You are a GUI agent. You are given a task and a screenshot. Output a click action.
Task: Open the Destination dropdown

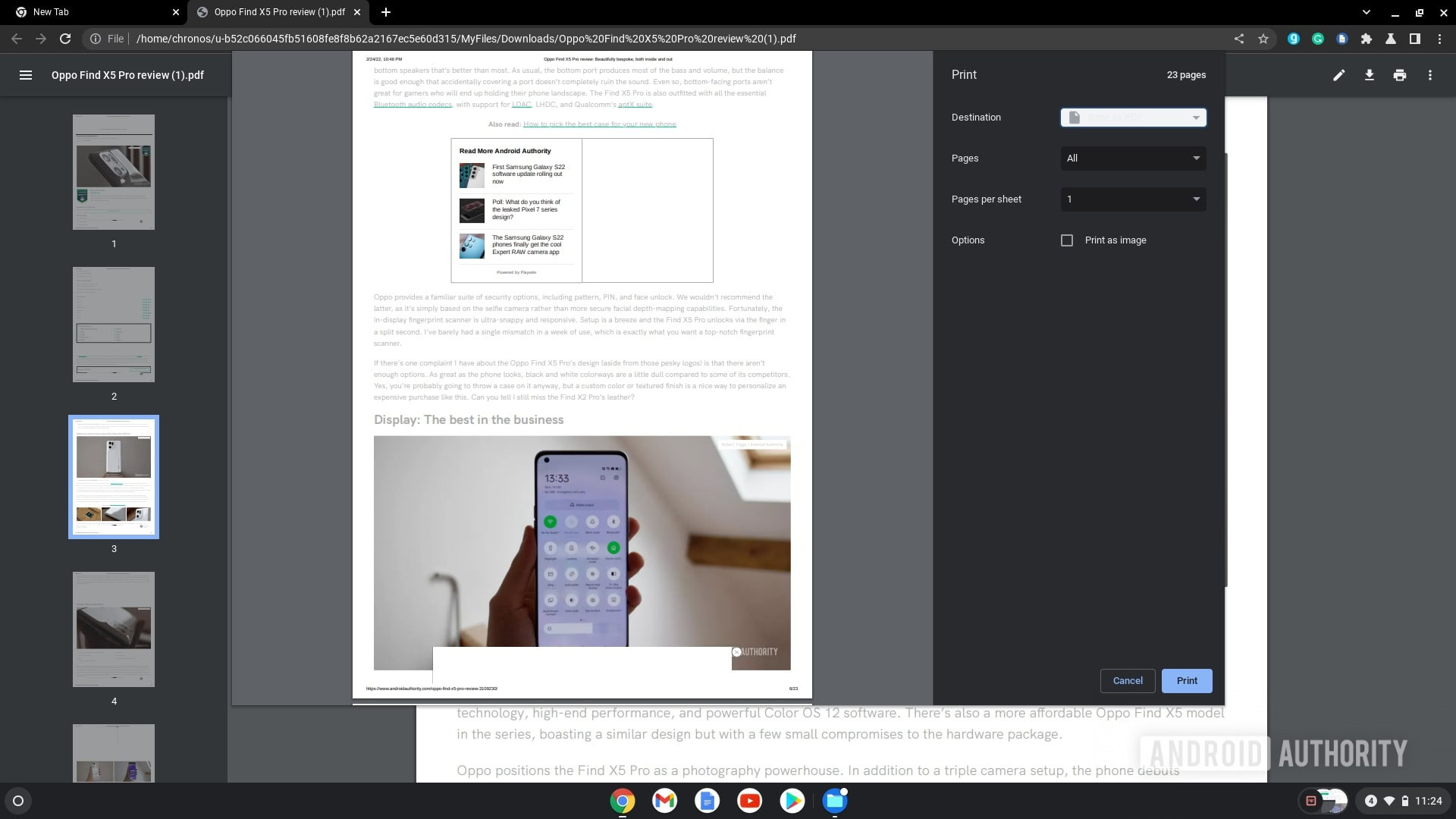coord(1133,118)
